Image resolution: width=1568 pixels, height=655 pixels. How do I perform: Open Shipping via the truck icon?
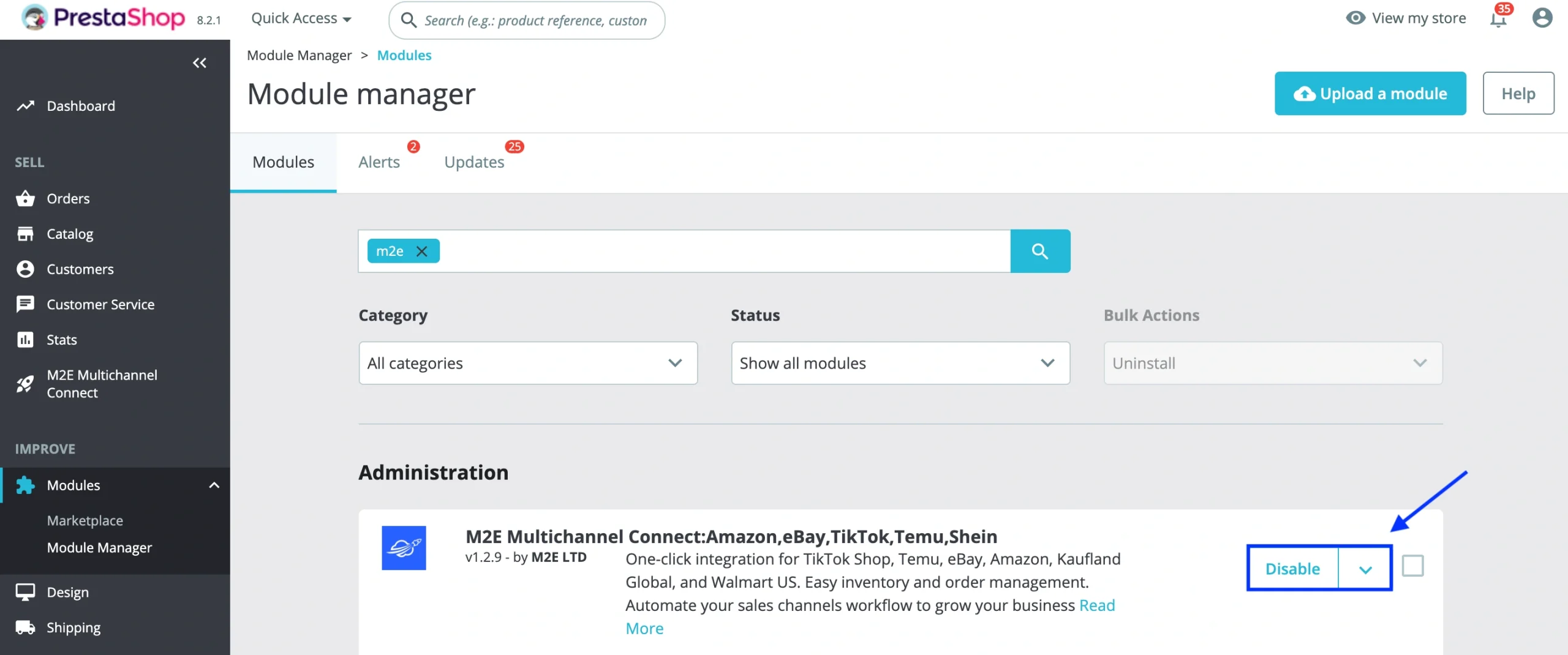[x=24, y=627]
